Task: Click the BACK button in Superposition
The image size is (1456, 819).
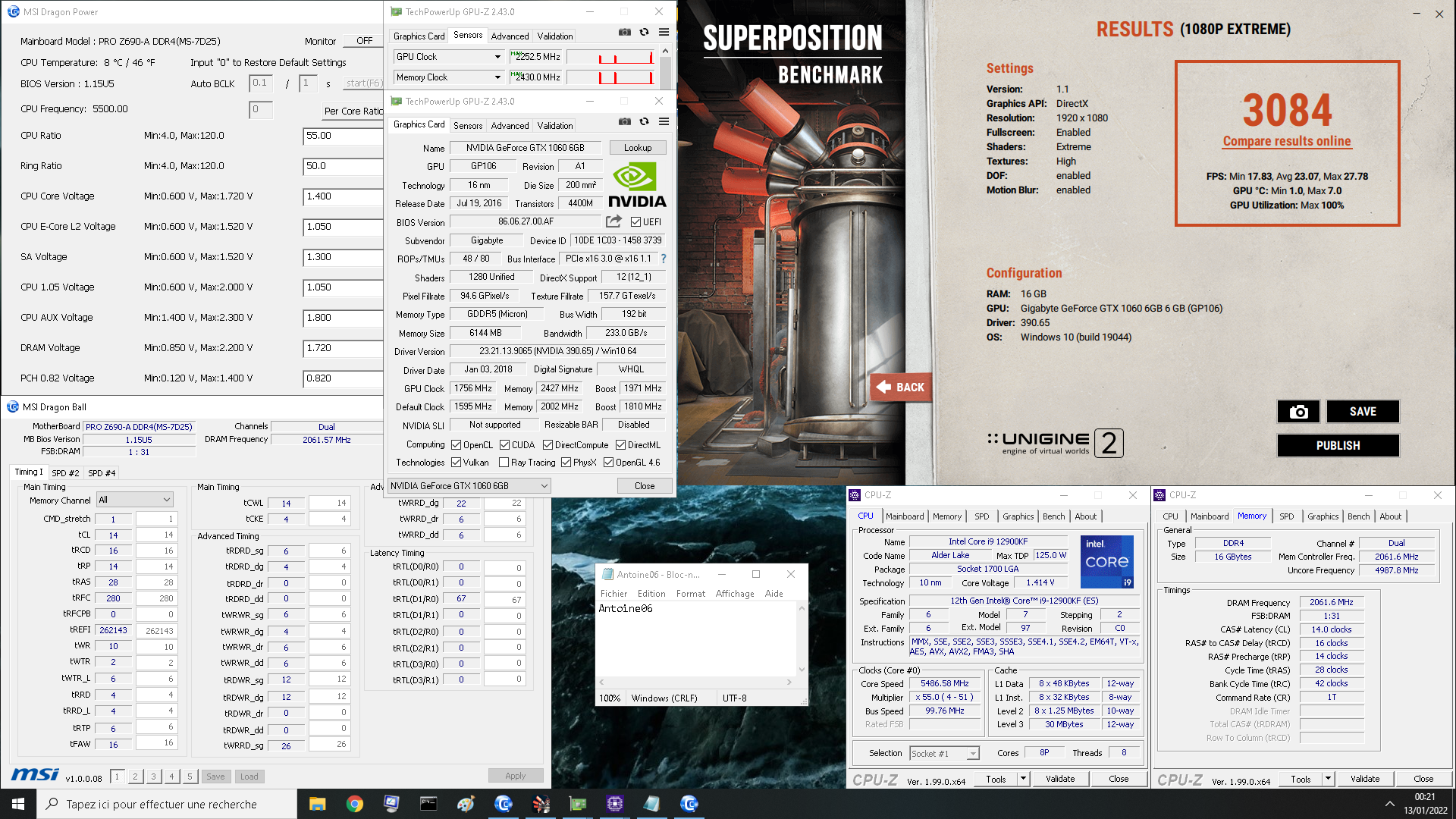Action: pos(900,388)
